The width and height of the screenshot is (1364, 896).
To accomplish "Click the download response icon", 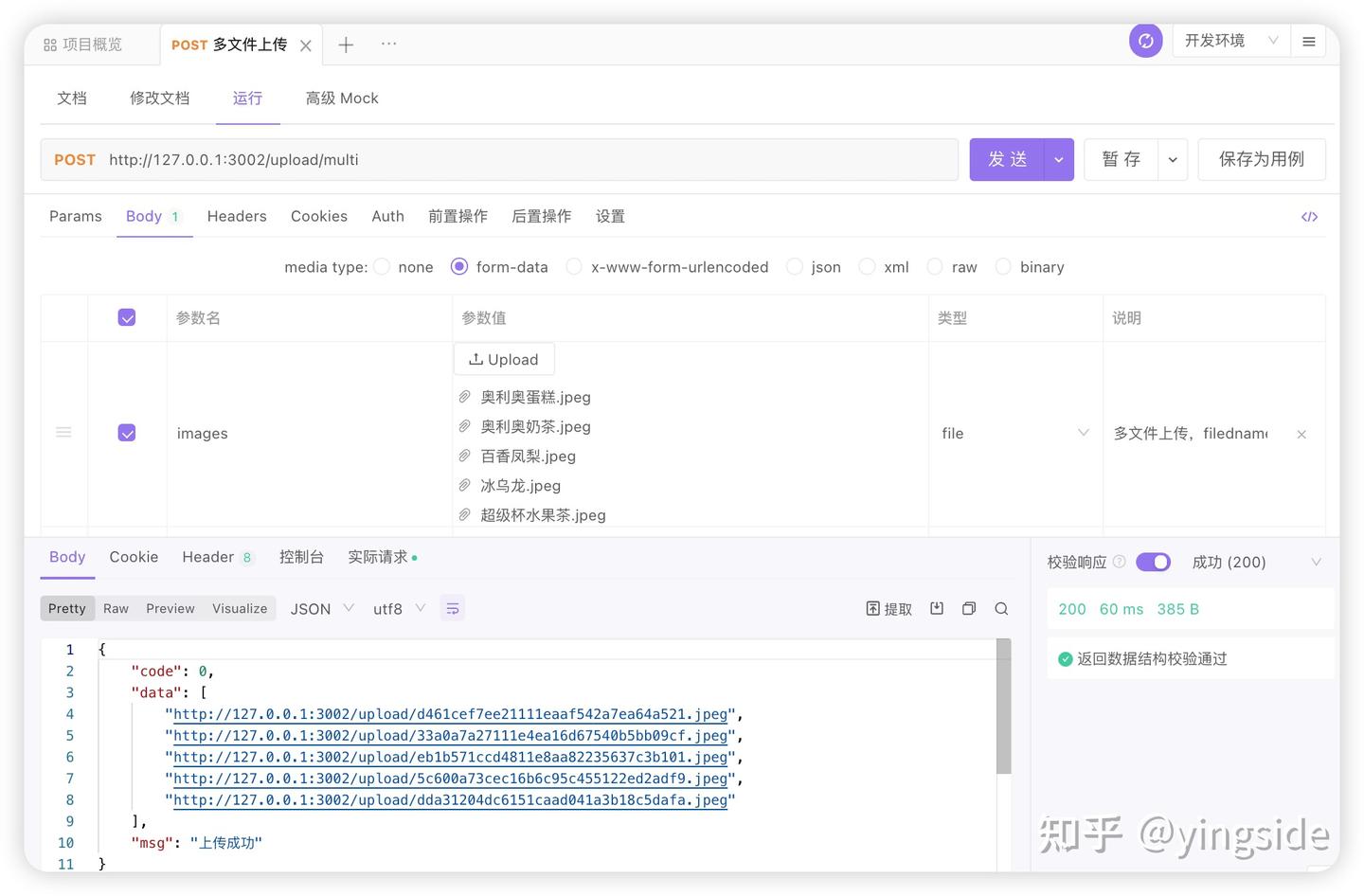I will tap(936, 608).
